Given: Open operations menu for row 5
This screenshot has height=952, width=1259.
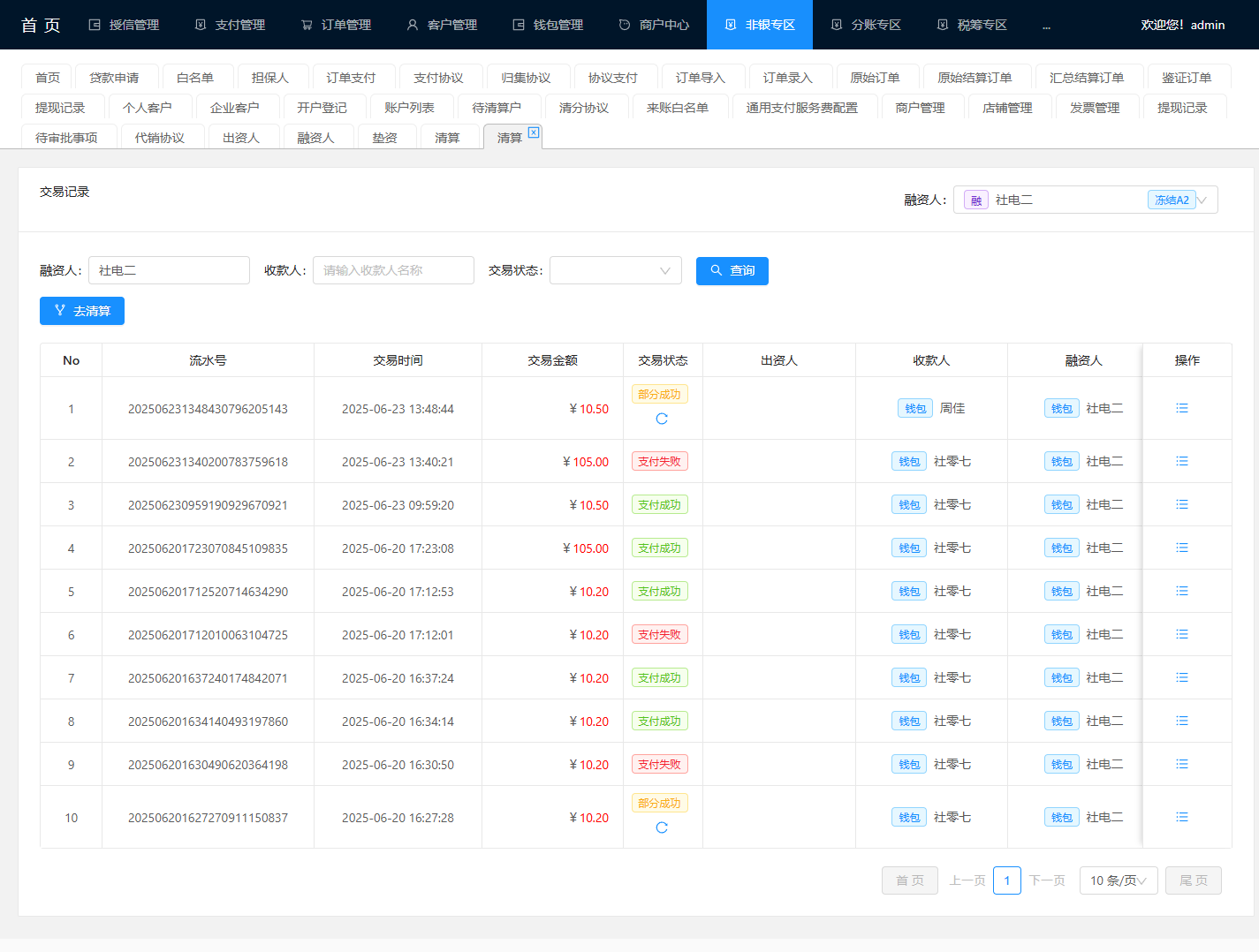Looking at the screenshot, I should pos(1182,591).
